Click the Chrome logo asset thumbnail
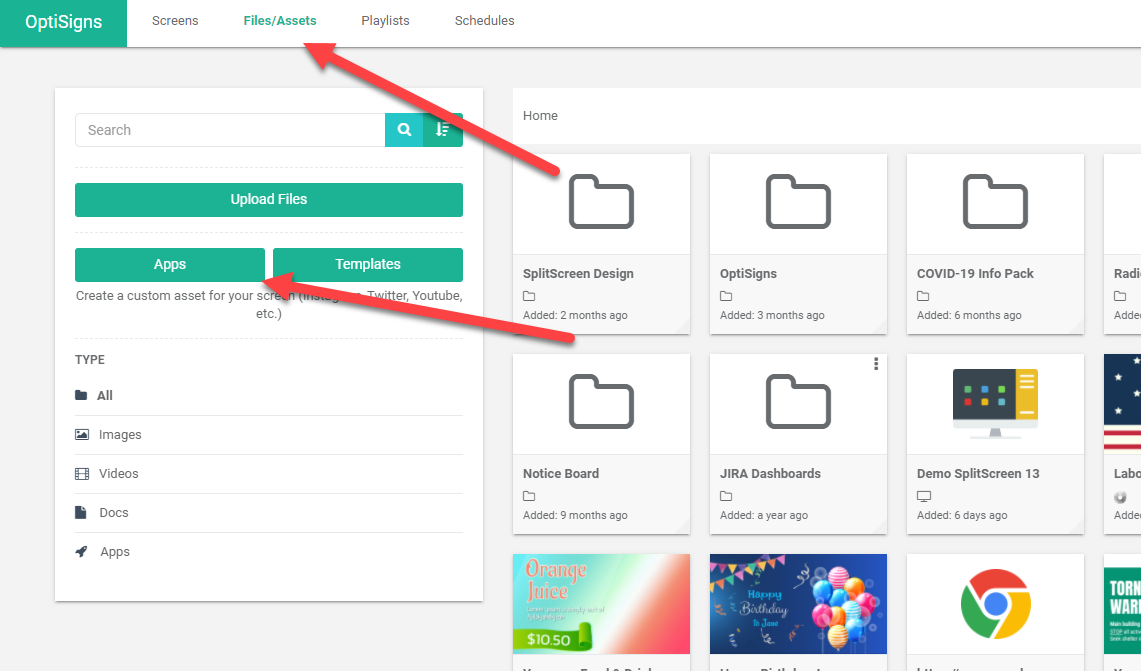Screen dimensions: 1141x671 click(x=995, y=603)
